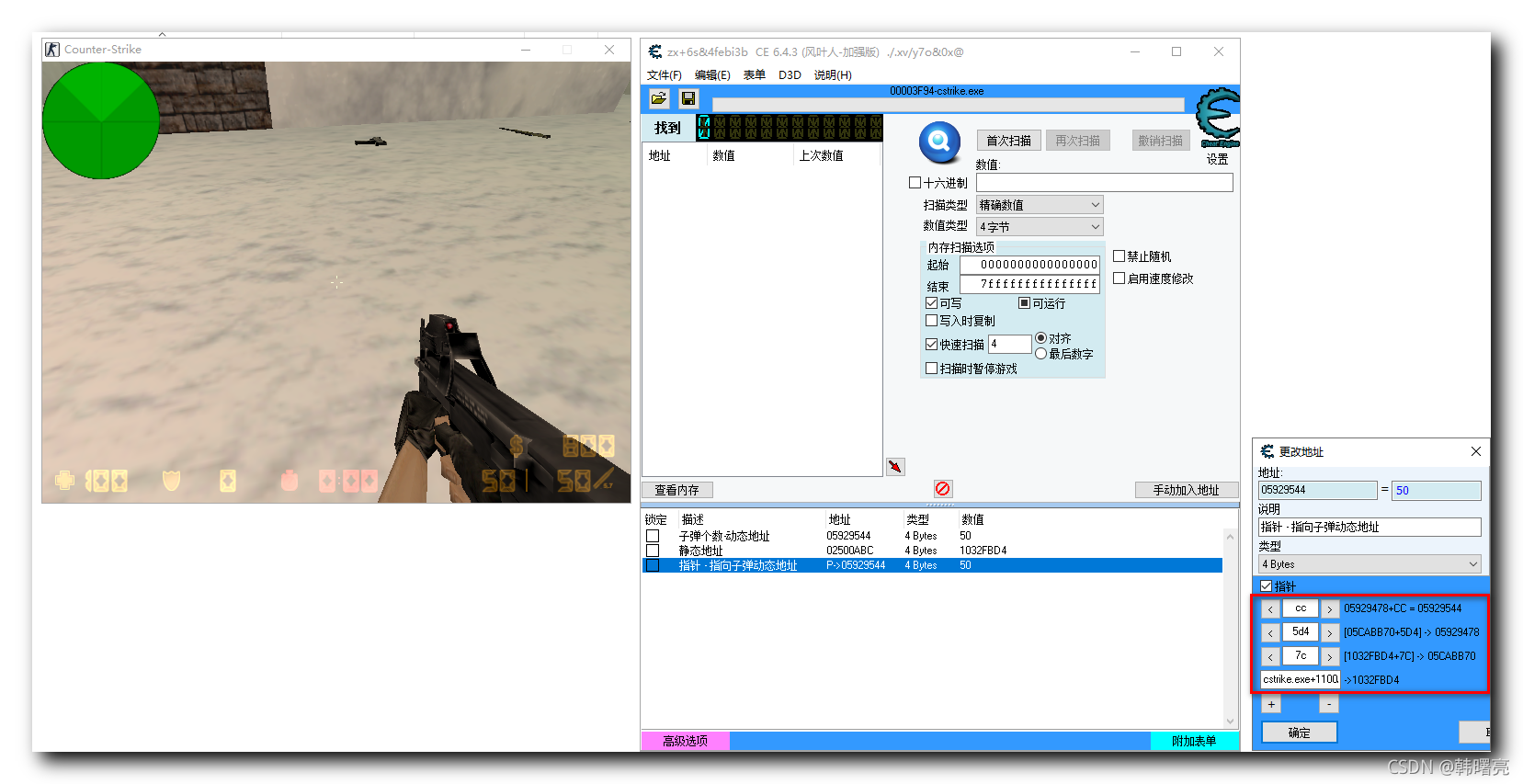This screenshot has width=1523, height=784.
Task: Click address list scrollbar down arrow
Action: (1231, 722)
